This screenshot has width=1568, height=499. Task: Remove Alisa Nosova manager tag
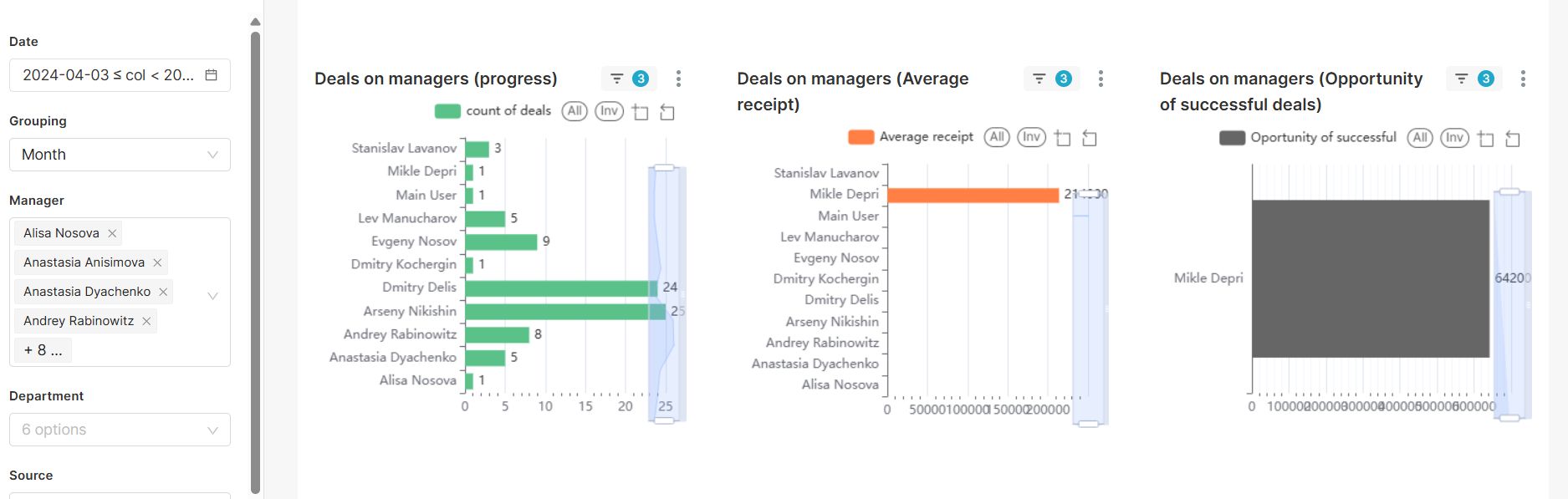tap(112, 233)
